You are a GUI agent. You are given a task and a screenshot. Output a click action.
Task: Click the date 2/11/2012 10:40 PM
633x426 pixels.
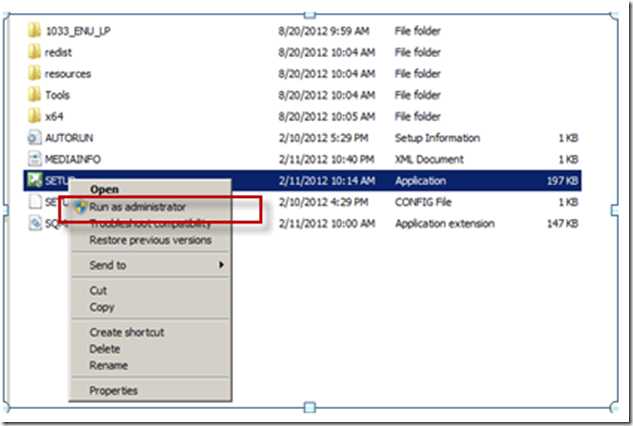[x=327, y=159]
